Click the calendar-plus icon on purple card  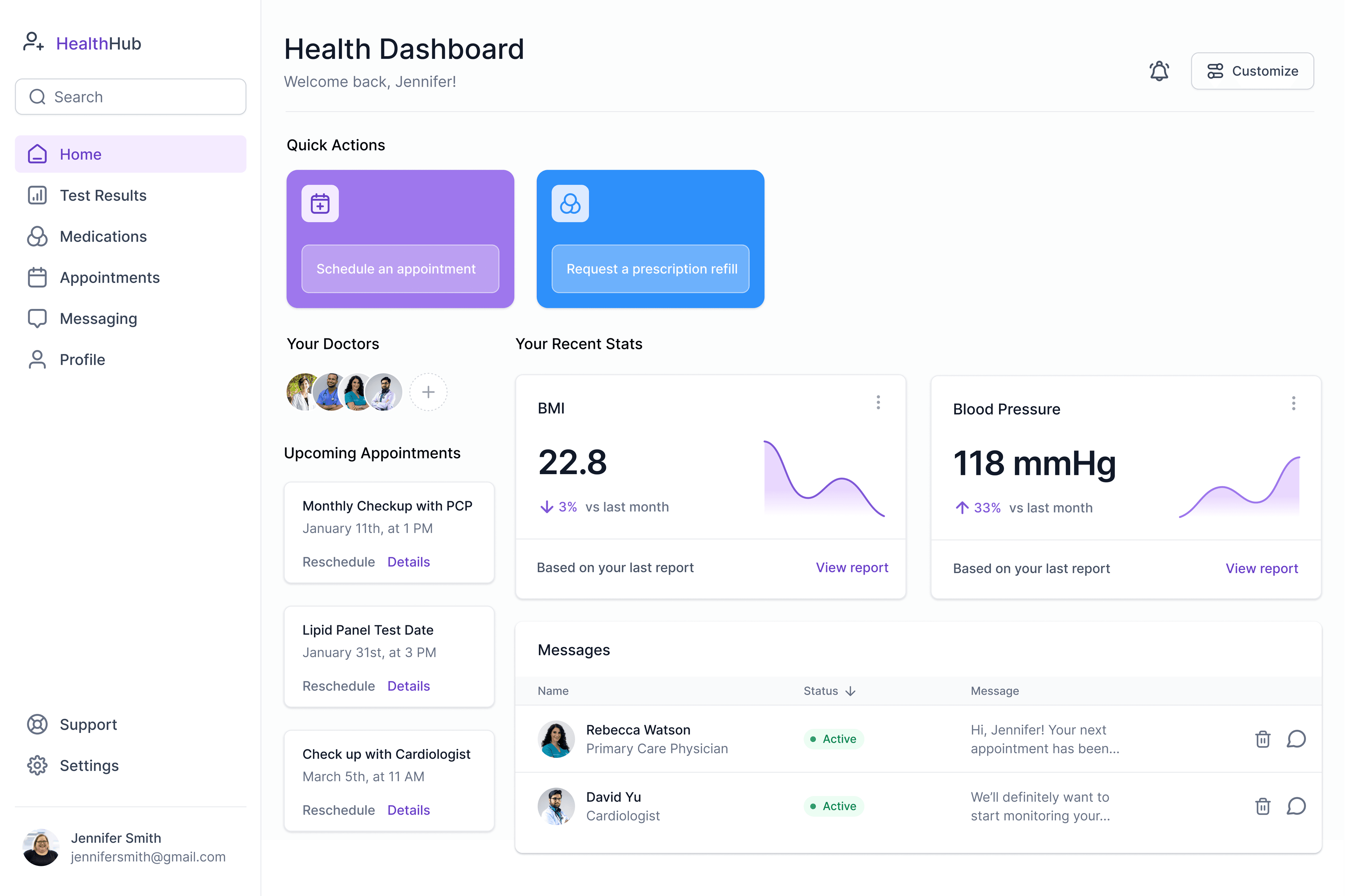tap(320, 203)
